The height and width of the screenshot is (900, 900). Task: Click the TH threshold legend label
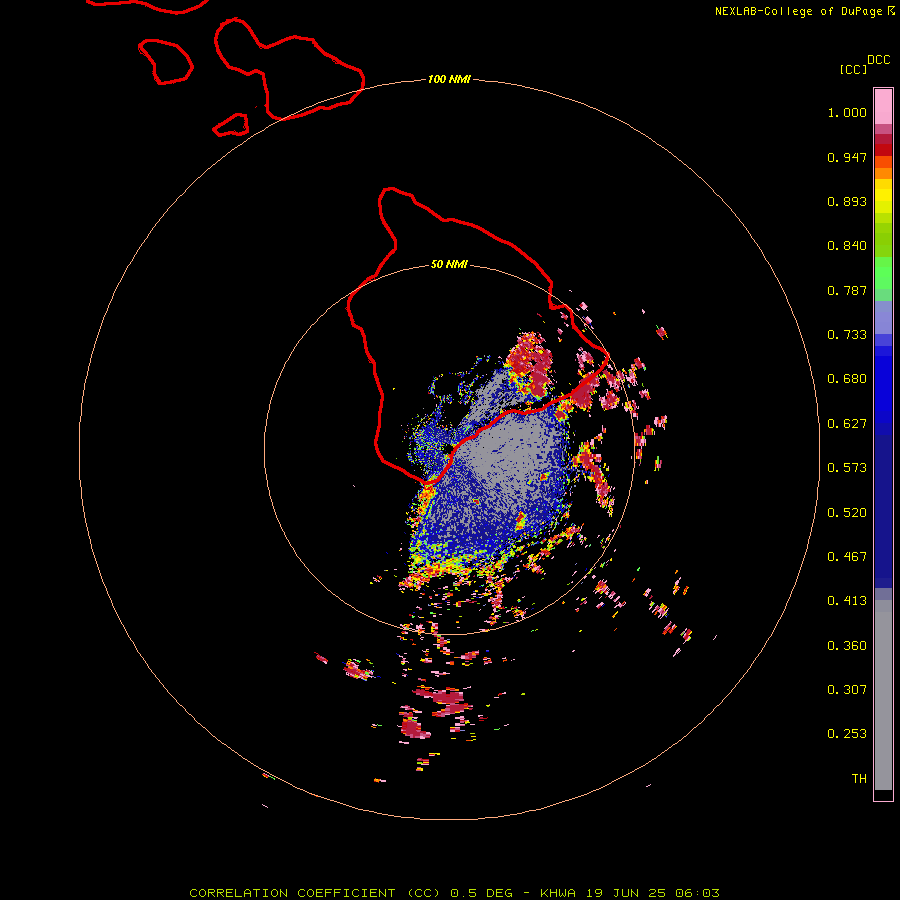[x=859, y=779]
